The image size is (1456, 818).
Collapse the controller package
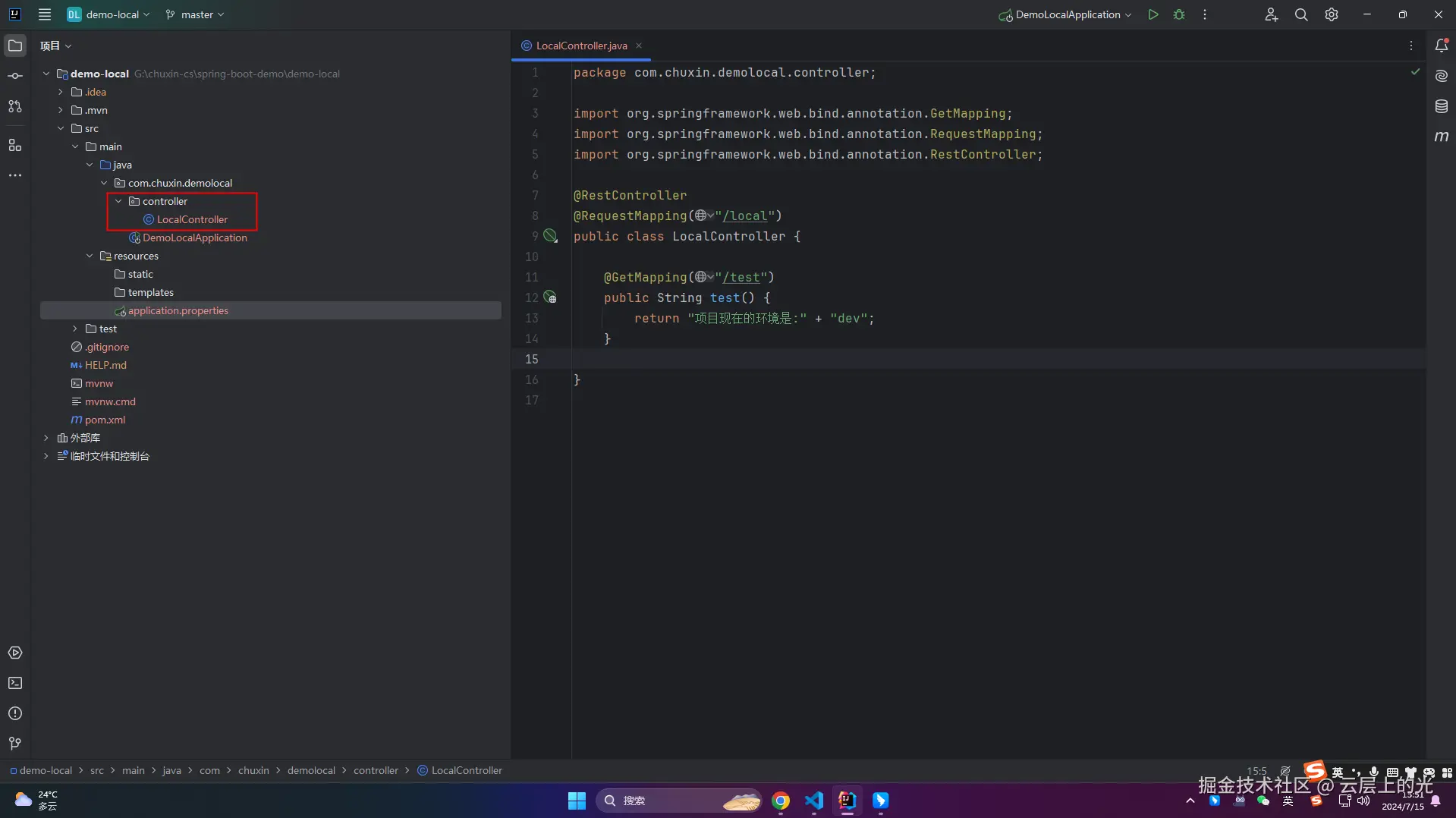118,201
